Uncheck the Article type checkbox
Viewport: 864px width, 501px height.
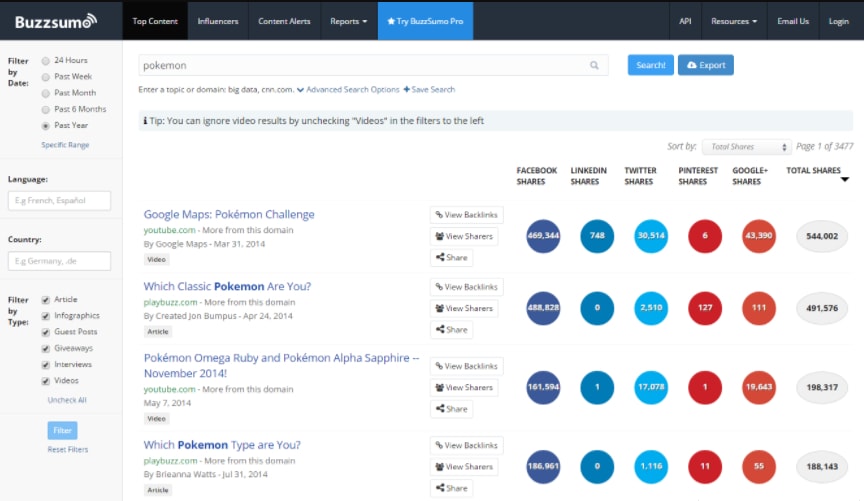[46, 300]
